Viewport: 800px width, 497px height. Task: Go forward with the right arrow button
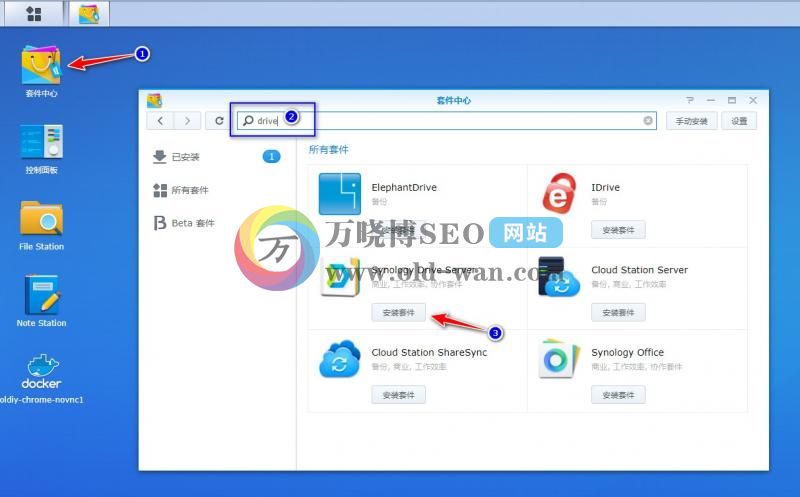click(x=187, y=121)
